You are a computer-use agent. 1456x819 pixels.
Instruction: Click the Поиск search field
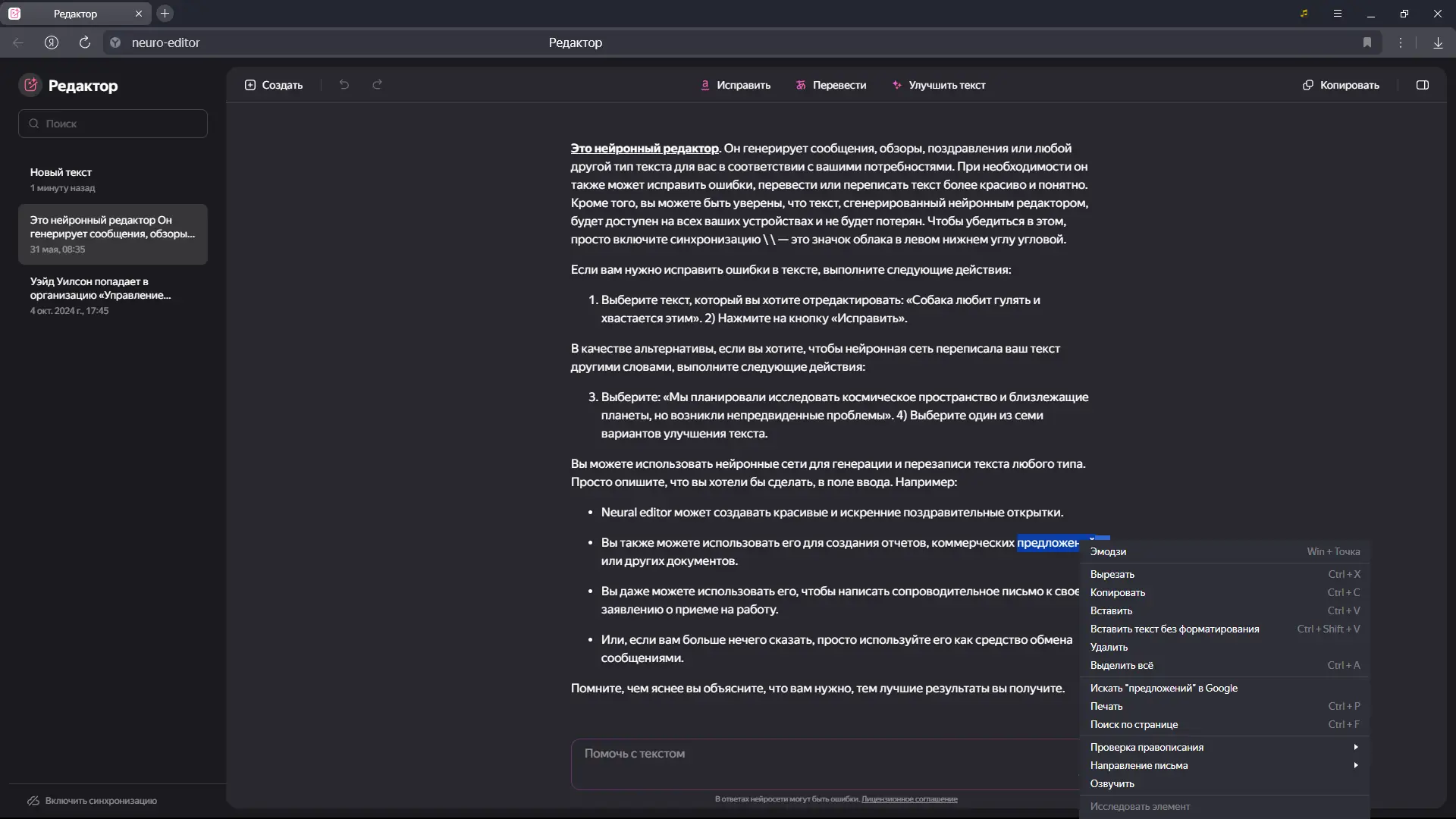(121, 124)
